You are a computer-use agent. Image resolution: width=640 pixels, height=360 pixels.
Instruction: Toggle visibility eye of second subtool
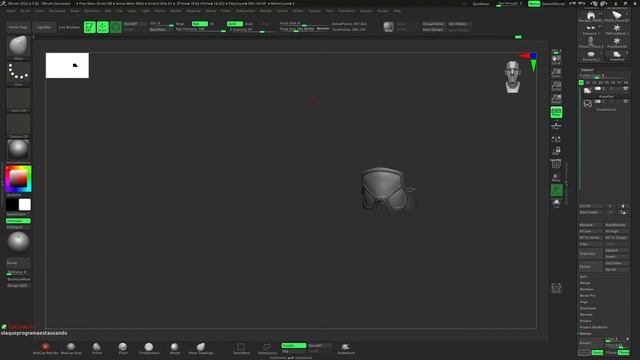click(x=625, y=101)
